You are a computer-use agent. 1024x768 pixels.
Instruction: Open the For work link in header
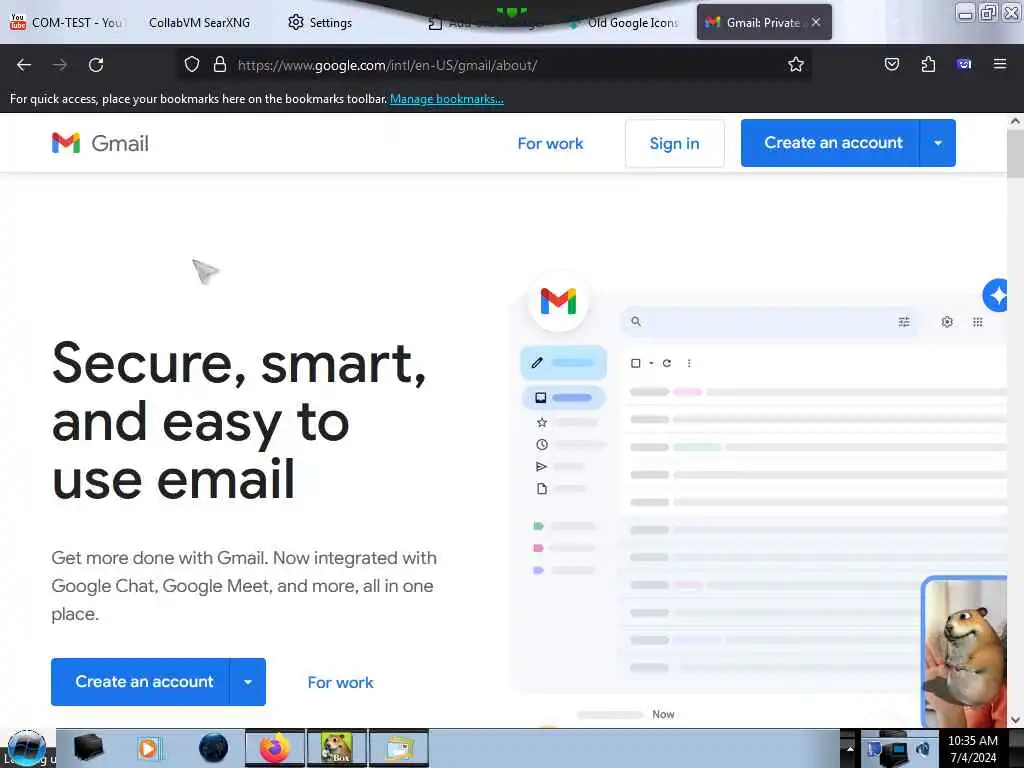click(550, 144)
